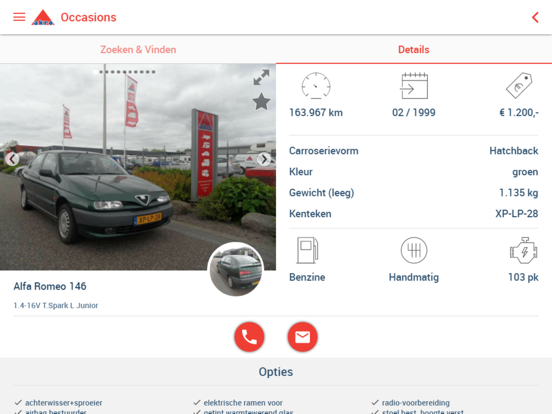This screenshot has height=414, width=552.
Task: Click the '1.4-16V T.Spark L Junior' subtitle
Action: [56, 306]
